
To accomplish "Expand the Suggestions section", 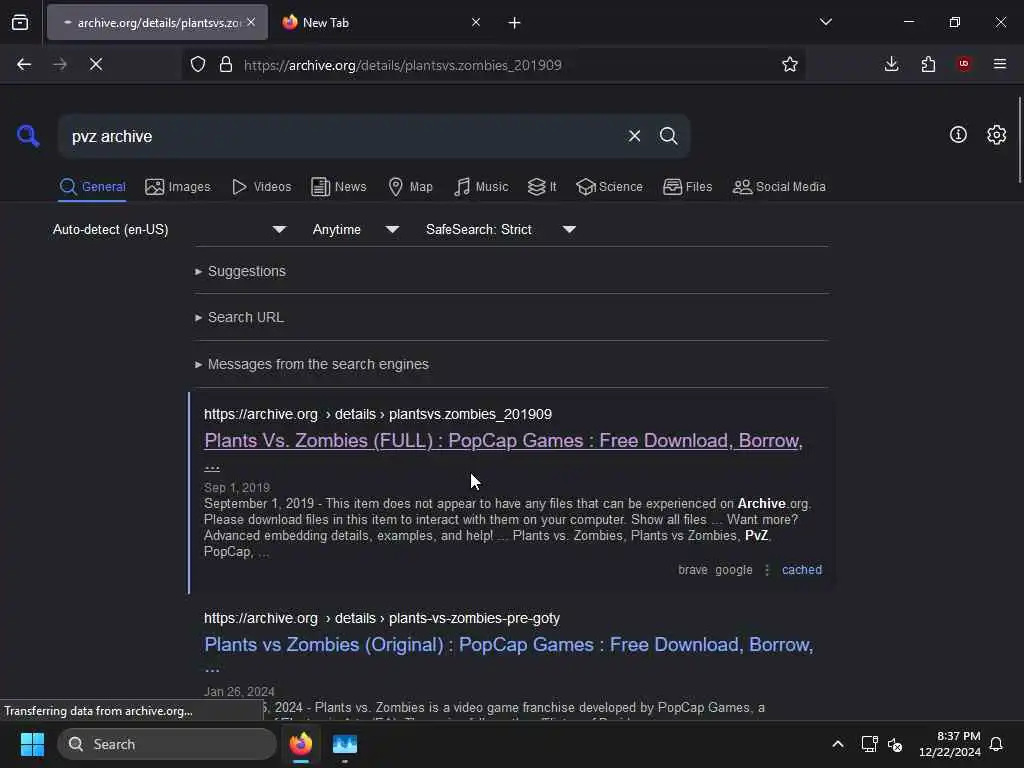I will click(240, 271).
